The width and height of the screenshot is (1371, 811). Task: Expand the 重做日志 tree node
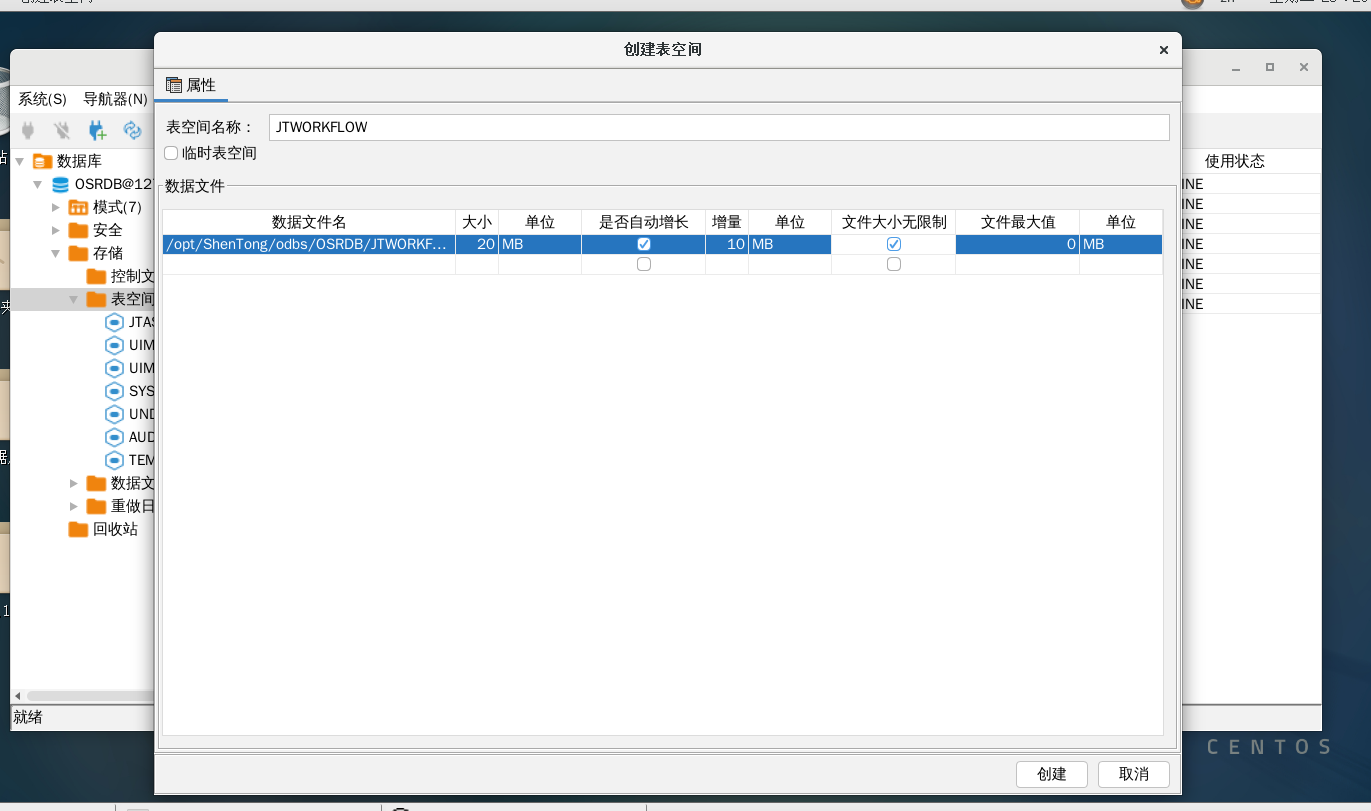pos(74,506)
